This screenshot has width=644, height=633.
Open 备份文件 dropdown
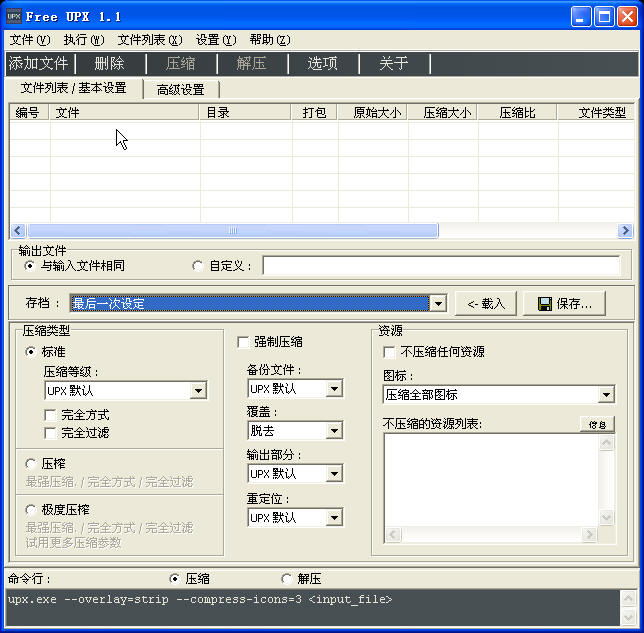[334, 389]
